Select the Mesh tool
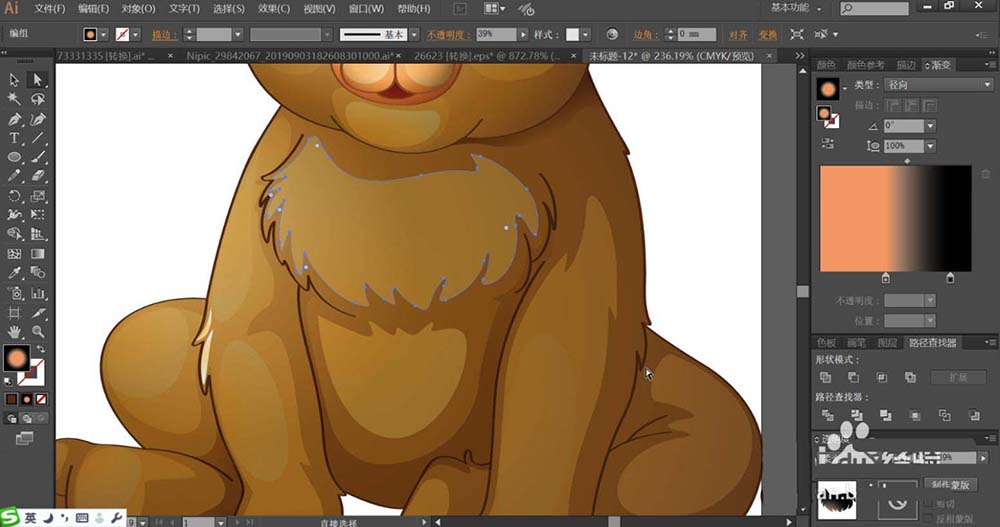This screenshot has width=1000, height=527. (x=14, y=253)
